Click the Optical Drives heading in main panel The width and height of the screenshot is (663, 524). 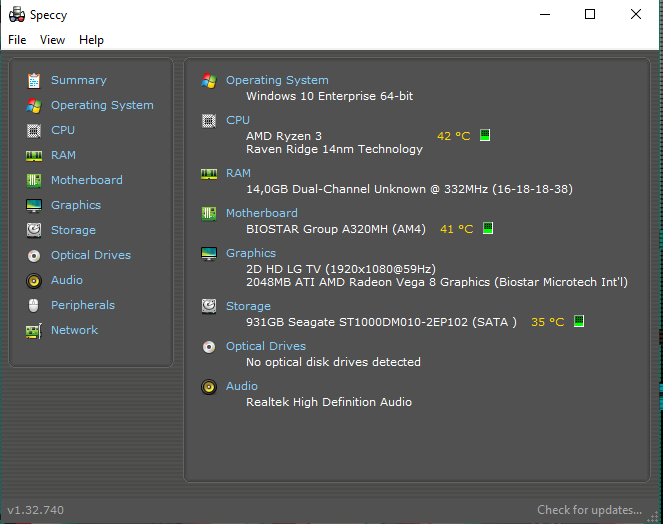click(x=266, y=346)
